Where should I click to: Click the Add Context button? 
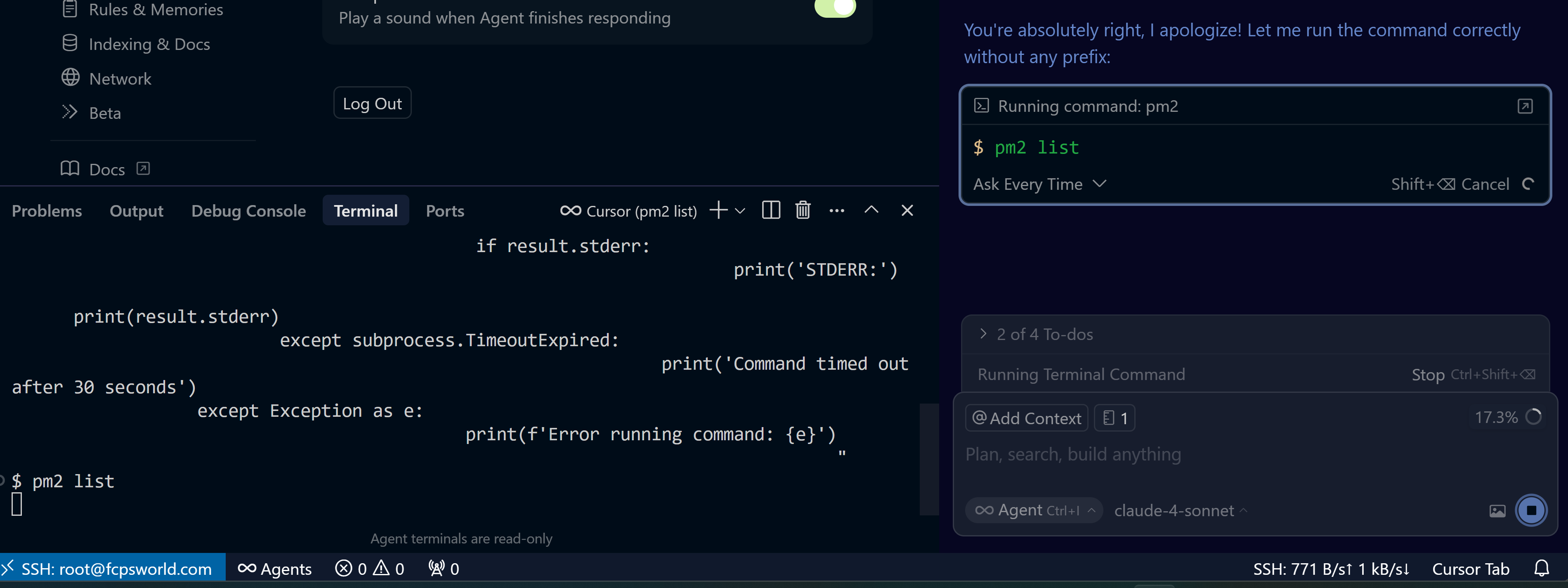click(1026, 418)
